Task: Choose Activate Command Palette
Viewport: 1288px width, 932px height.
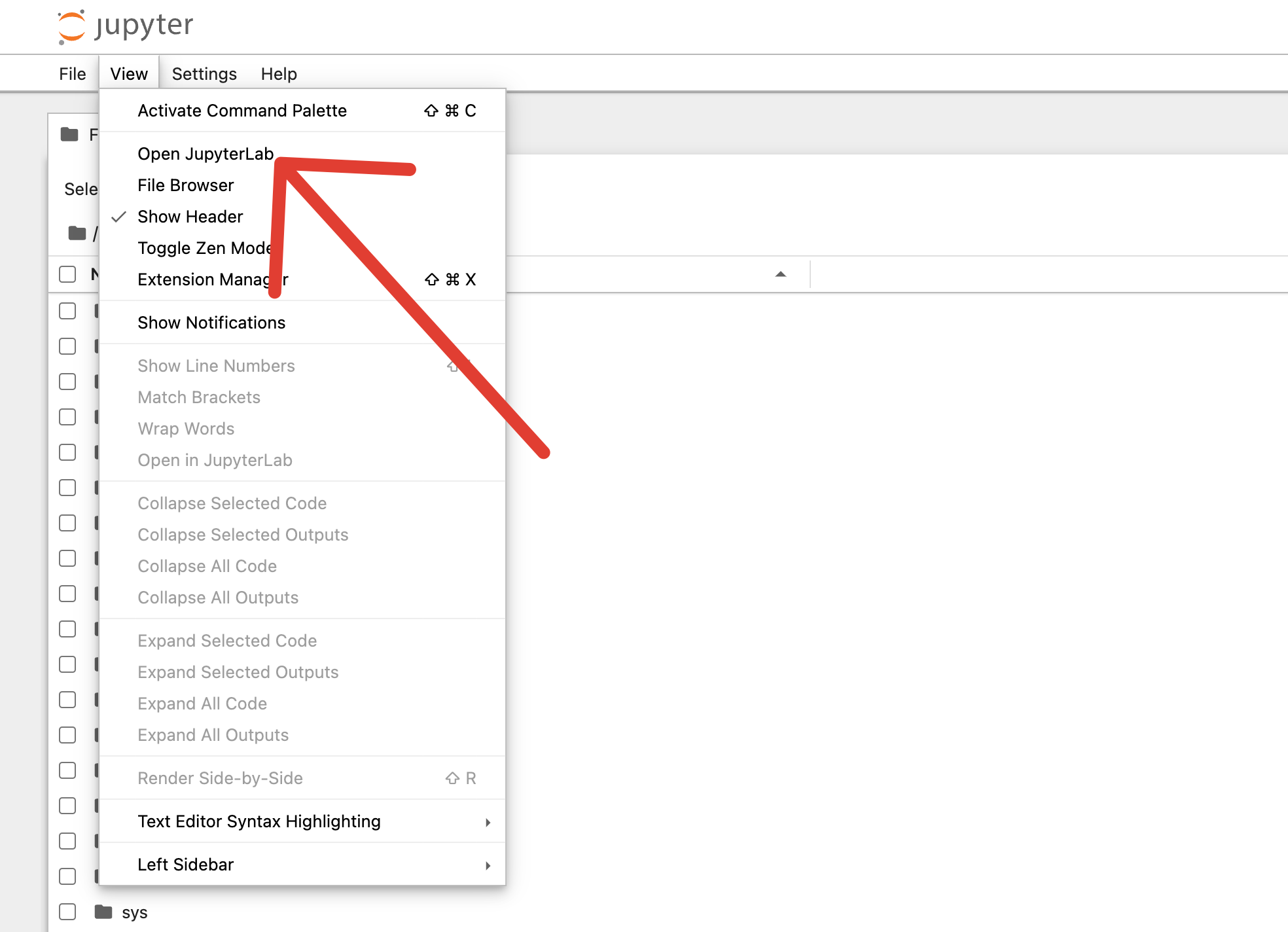Action: (x=242, y=111)
